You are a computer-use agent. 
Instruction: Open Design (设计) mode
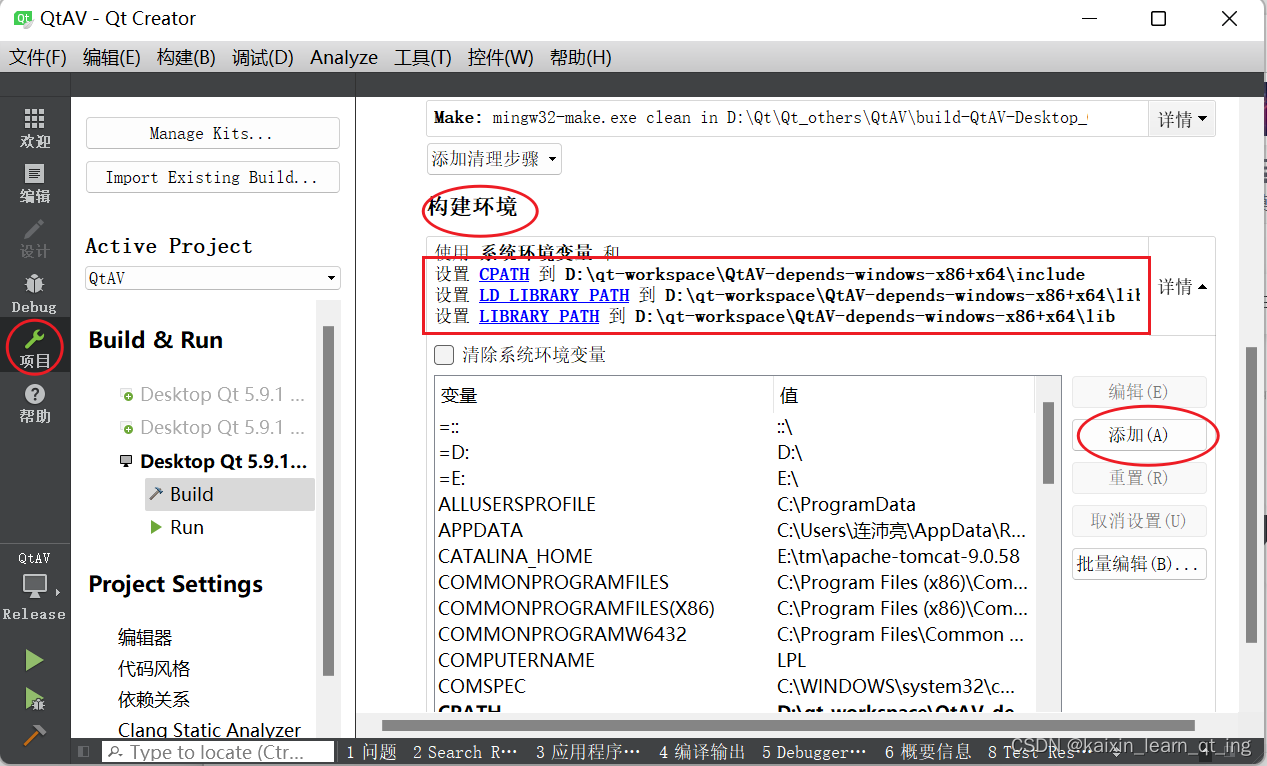coord(35,239)
